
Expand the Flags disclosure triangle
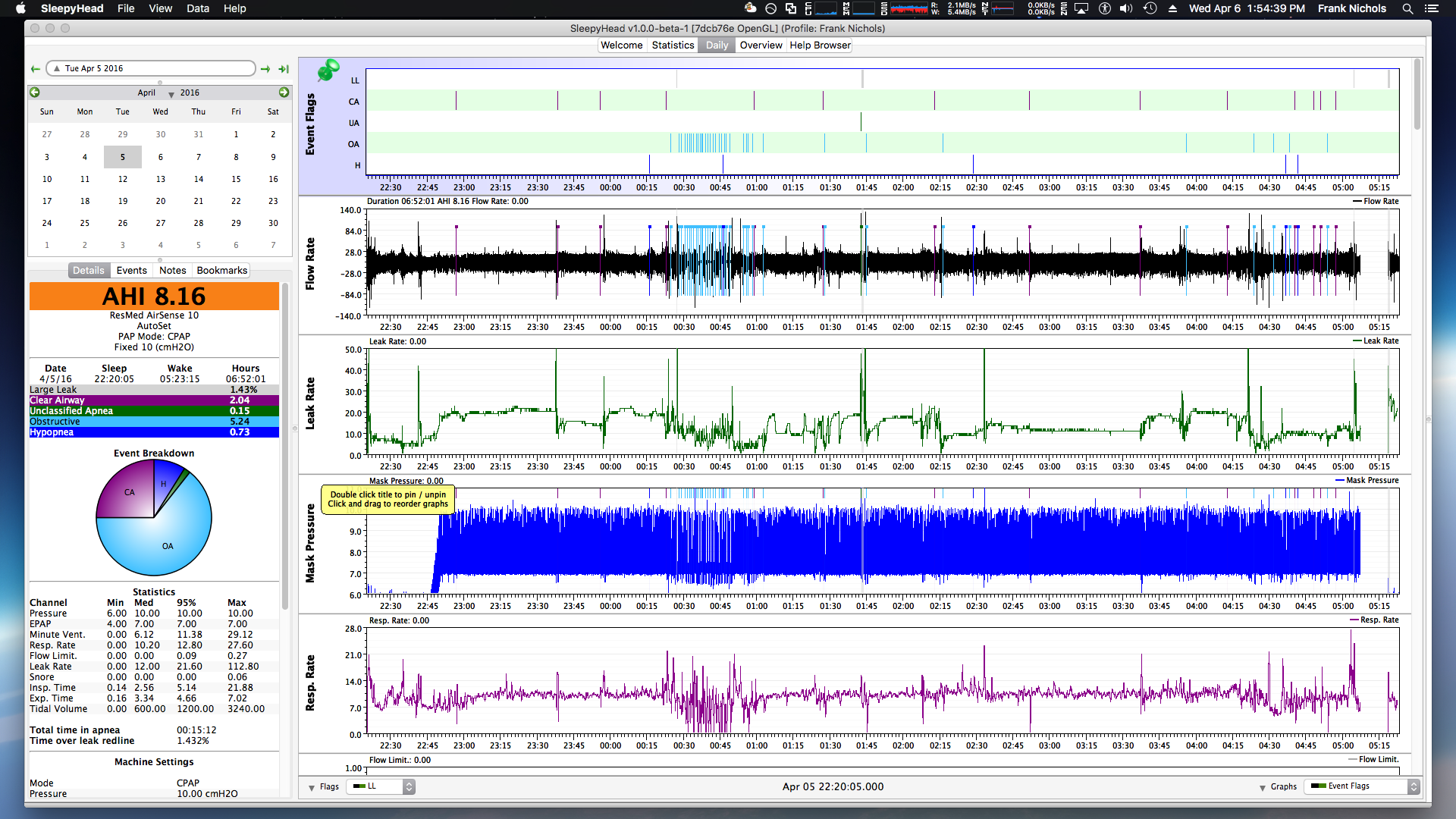coord(312,787)
